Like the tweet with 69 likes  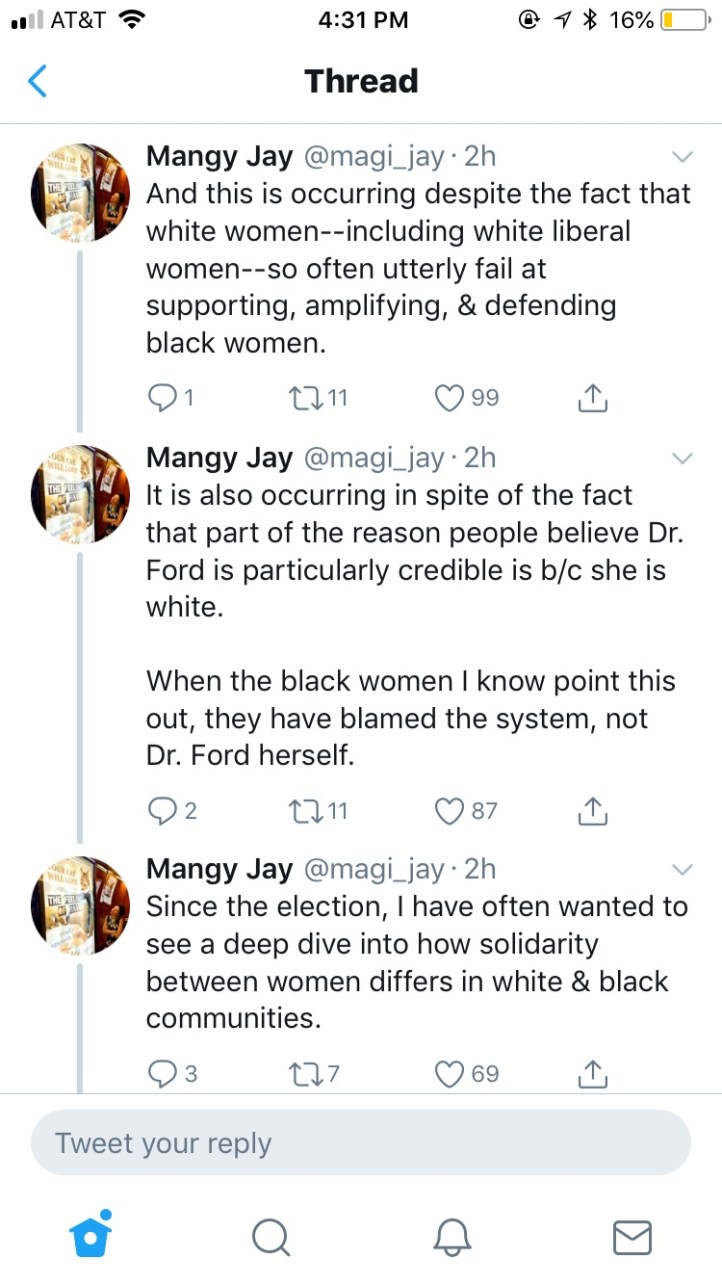[x=449, y=1074]
